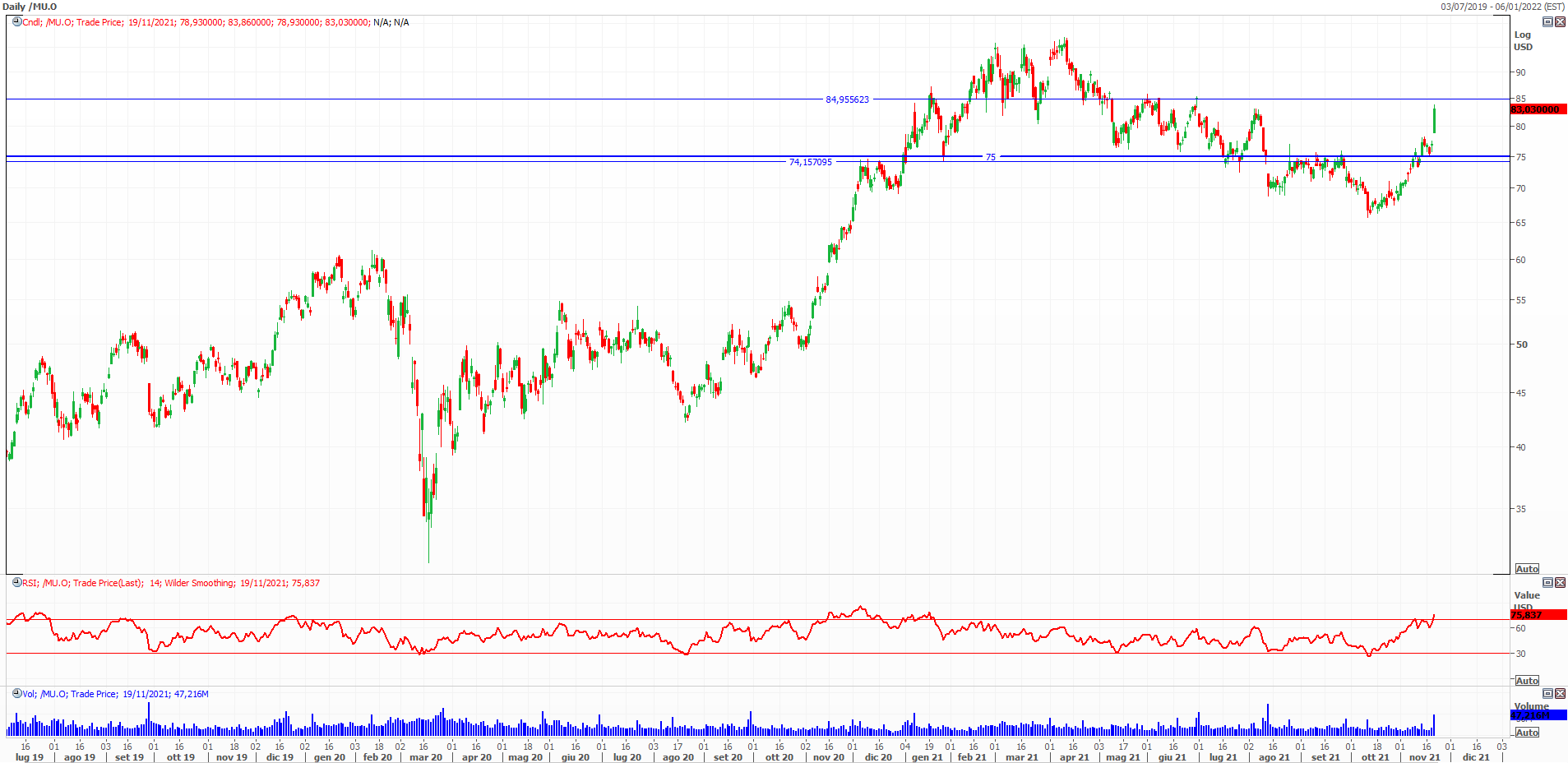Click the clock icon beside the Vol legend
This screenshot has height=763, width=1568.
pyautogui.click(x=16, y=694)
